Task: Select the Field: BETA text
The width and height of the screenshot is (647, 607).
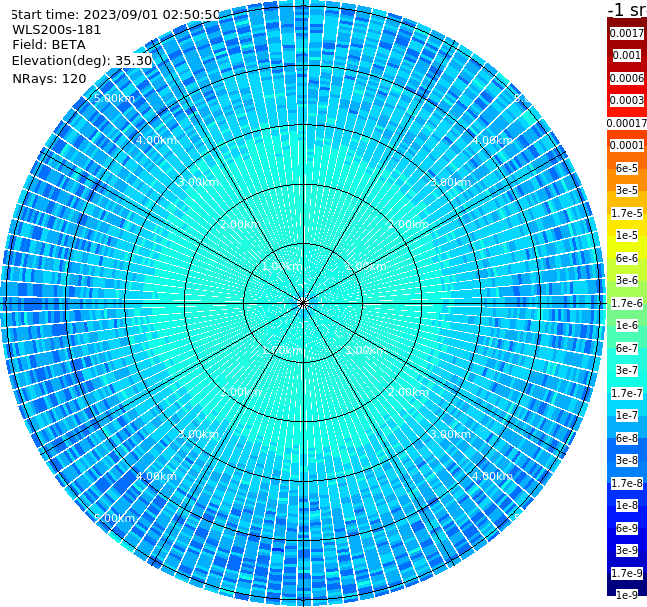Action: click(49, 45)
